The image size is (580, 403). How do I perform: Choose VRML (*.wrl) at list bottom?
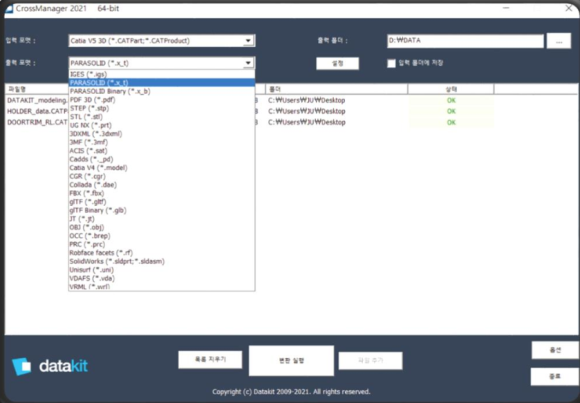click(x=162, y=286)
